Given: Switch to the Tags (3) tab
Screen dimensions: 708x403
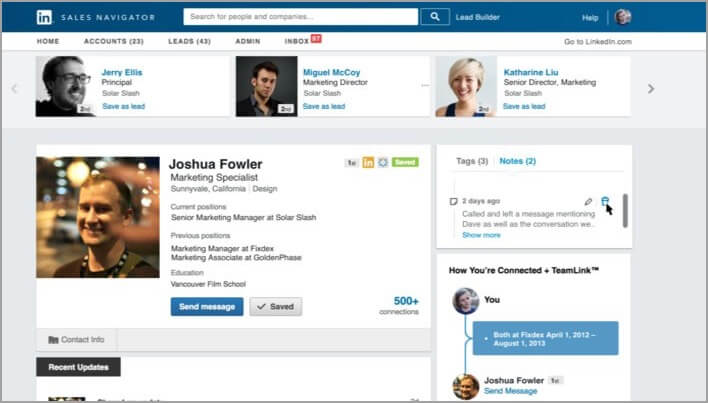Looking at the screenshot, I should (471, 161).
